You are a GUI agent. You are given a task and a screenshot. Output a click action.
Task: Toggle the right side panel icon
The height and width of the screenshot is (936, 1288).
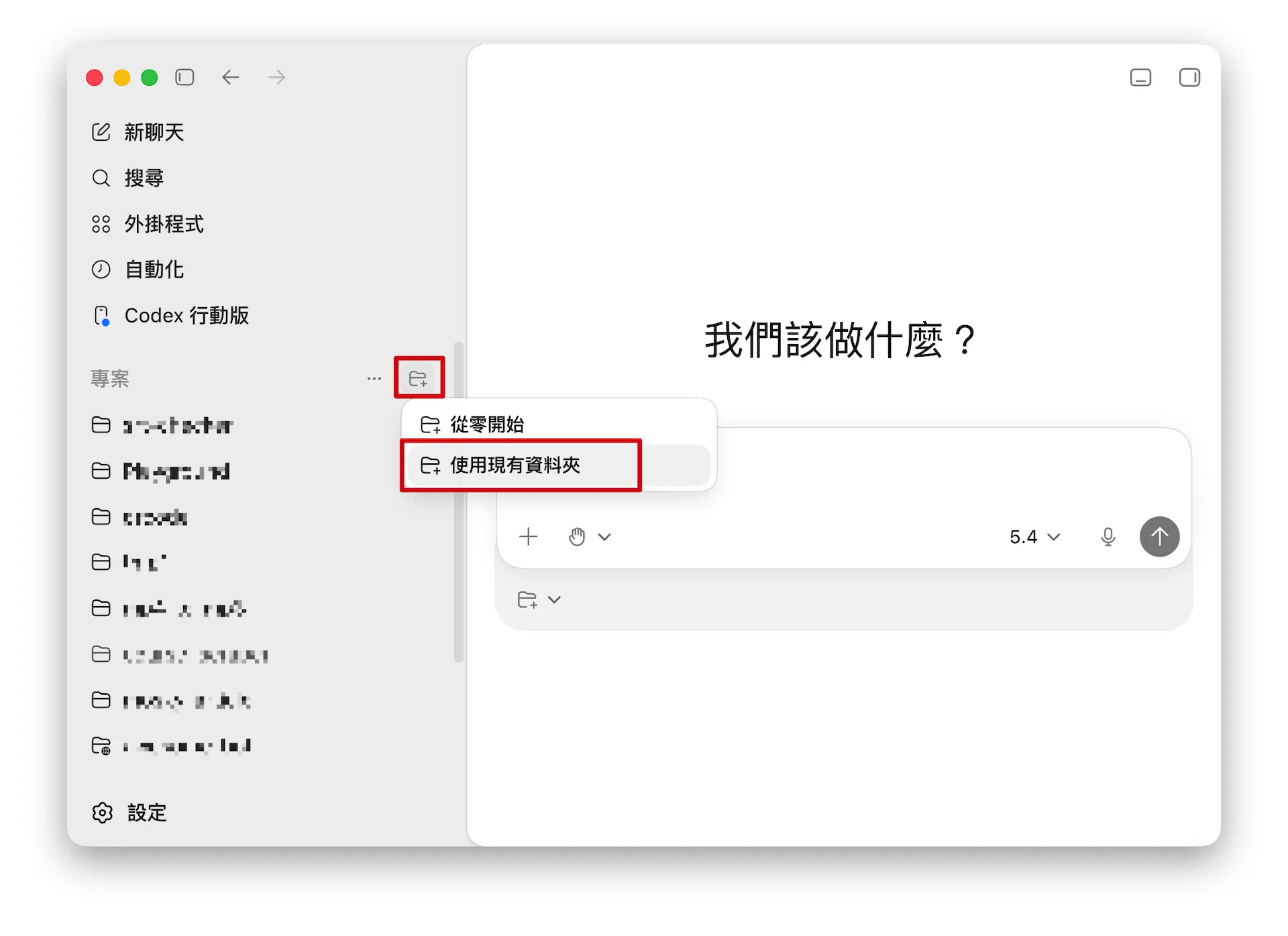click(x=1189, y=78)
